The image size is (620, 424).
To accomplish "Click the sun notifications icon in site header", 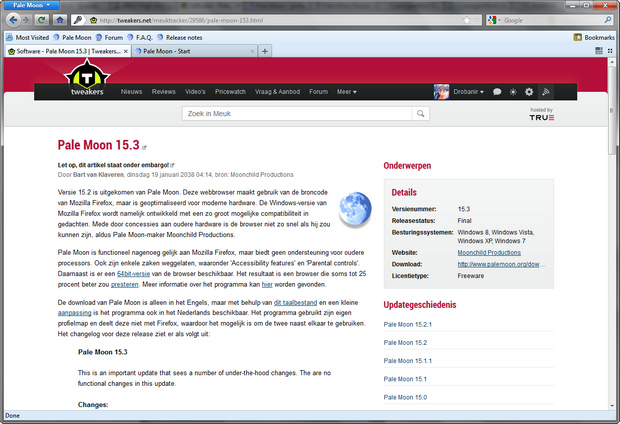I will 513,92.
